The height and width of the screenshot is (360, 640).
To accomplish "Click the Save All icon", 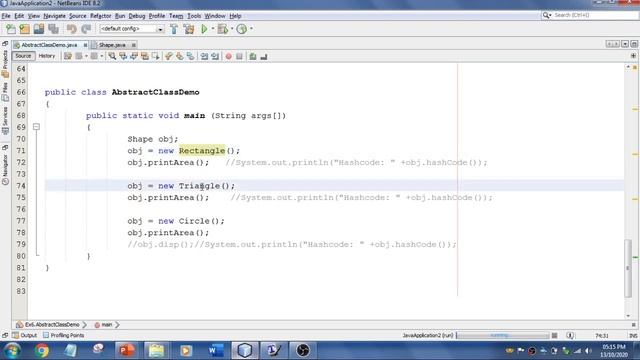I will click(x=53, y=29).
